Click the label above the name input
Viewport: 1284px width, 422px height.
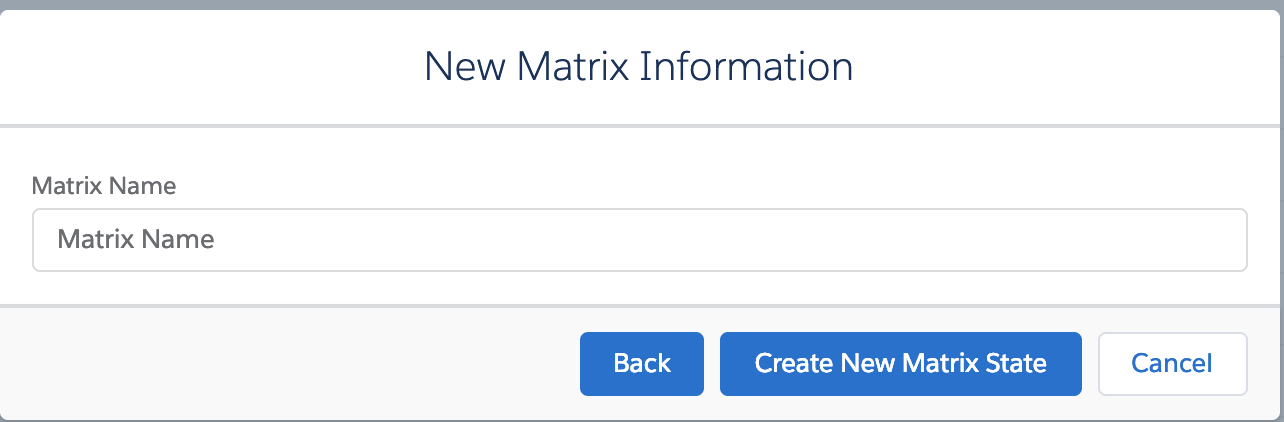coord(104,186)
